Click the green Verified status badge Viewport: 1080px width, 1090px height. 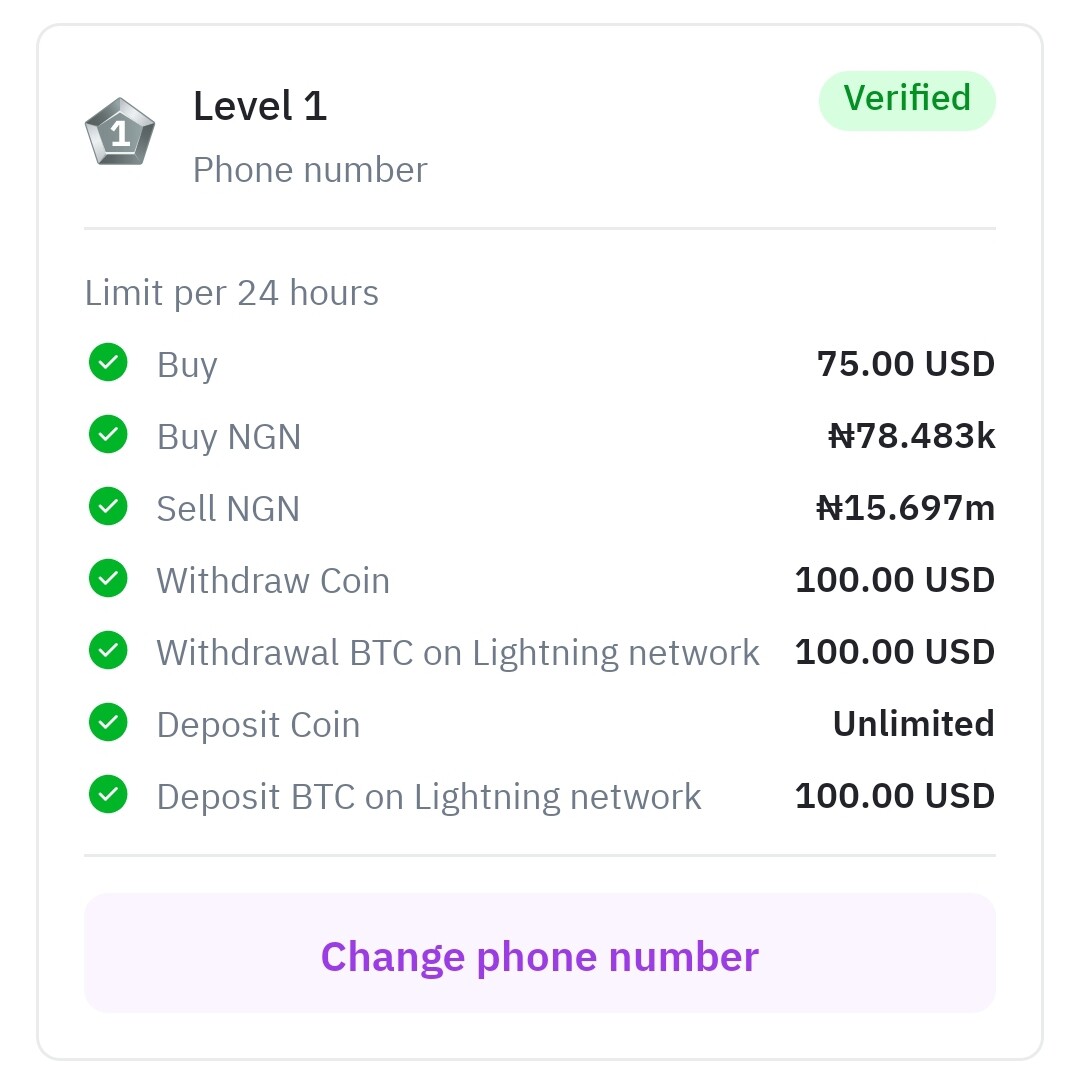(x=907, y=100)
